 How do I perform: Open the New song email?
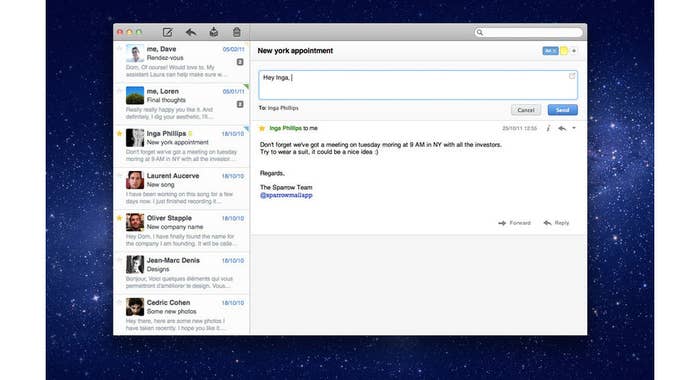[x=181, y=189]
